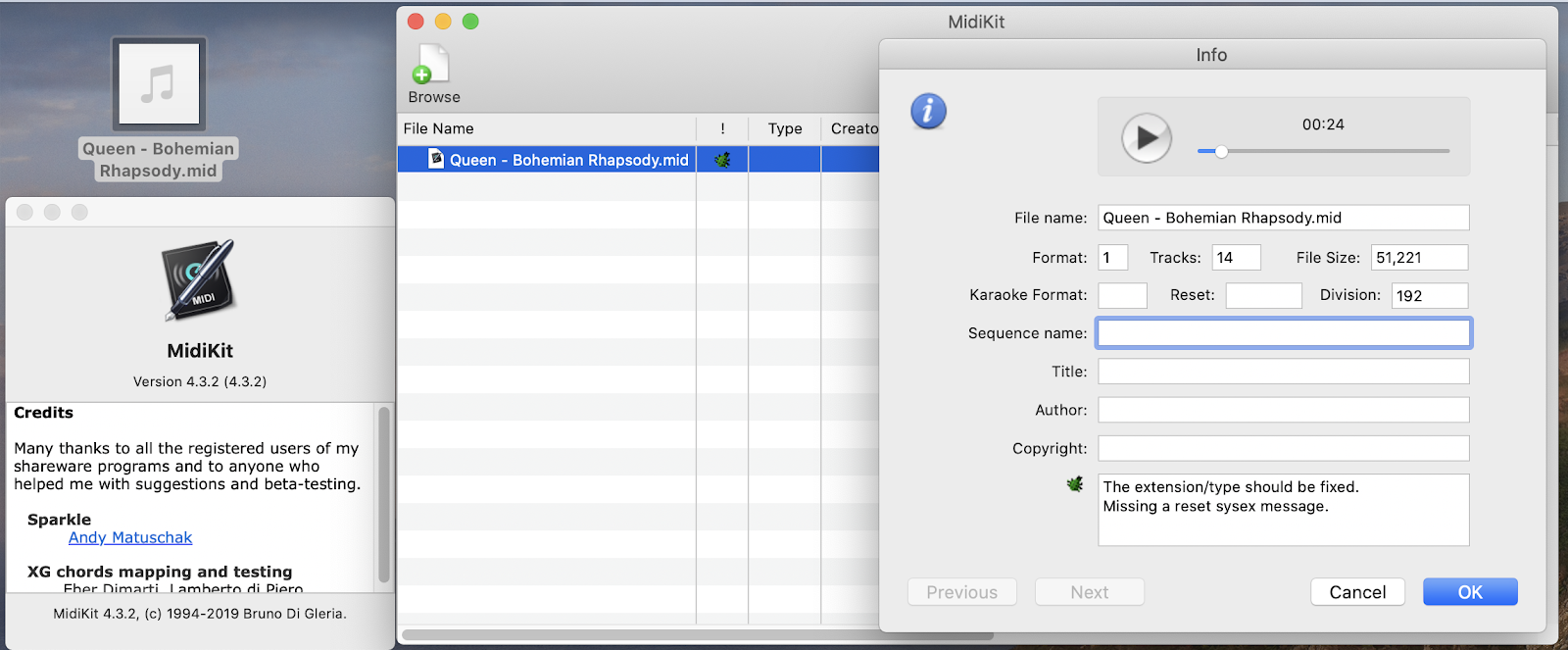
Task: Click the green bug icon in file row
Action: coord(722,160)
